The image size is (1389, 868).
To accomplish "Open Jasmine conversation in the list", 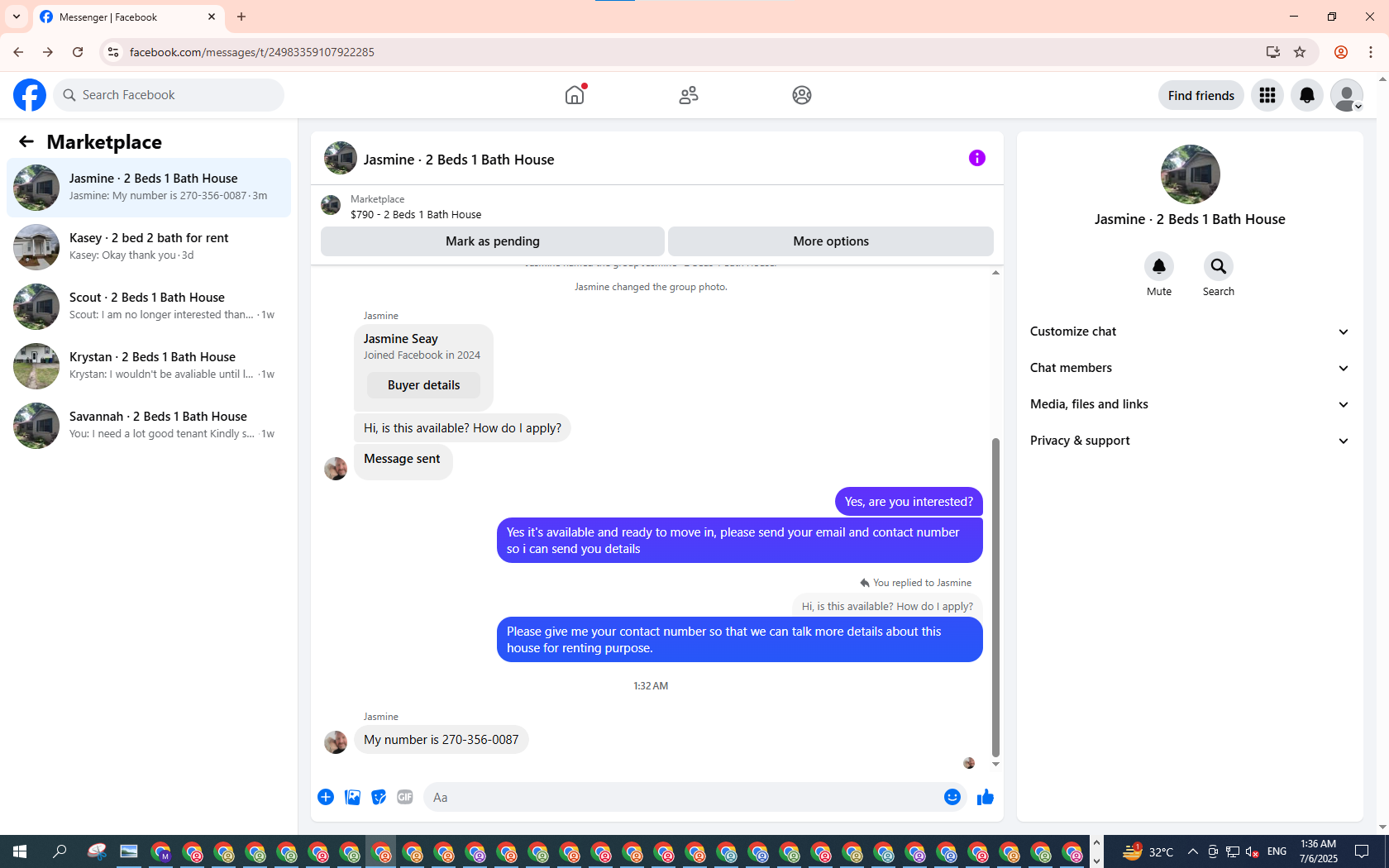I will (x=149, y=188).
